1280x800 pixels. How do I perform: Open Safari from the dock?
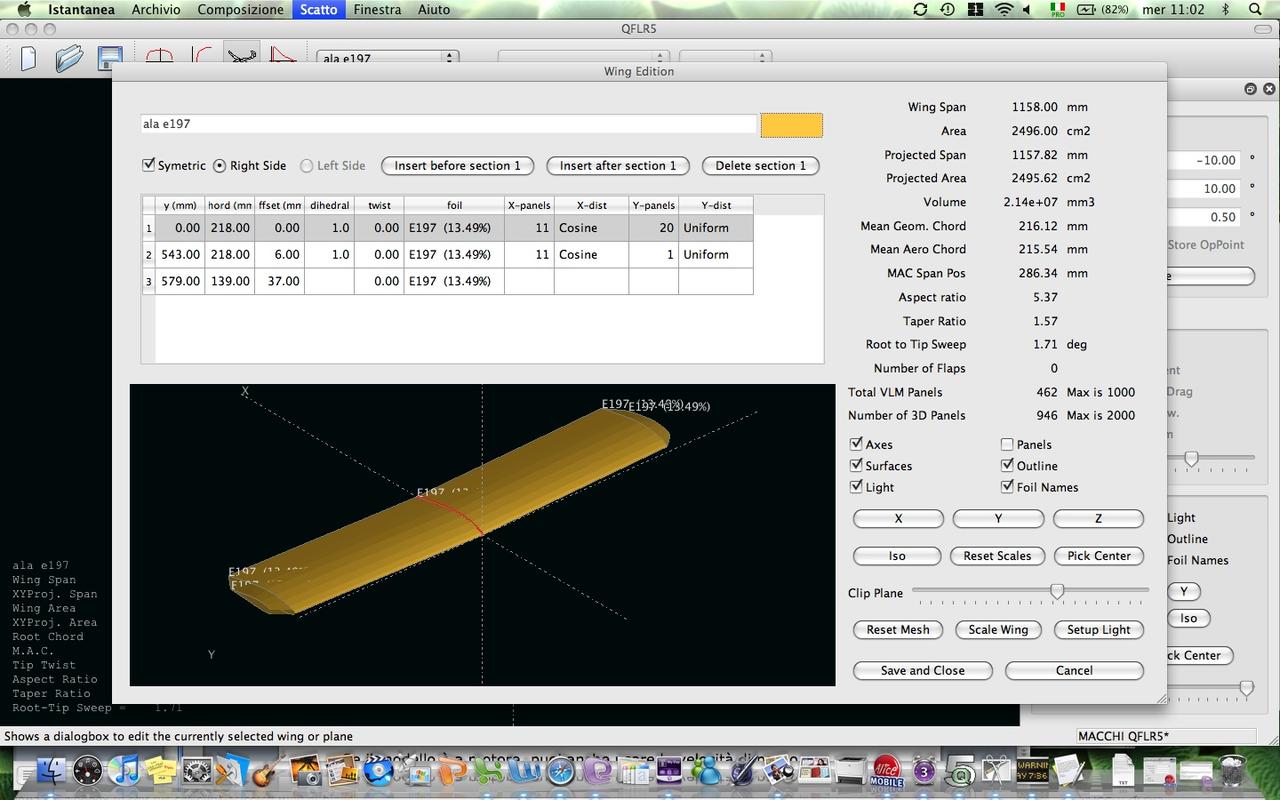pyautogui.click(x=561, y=771)
